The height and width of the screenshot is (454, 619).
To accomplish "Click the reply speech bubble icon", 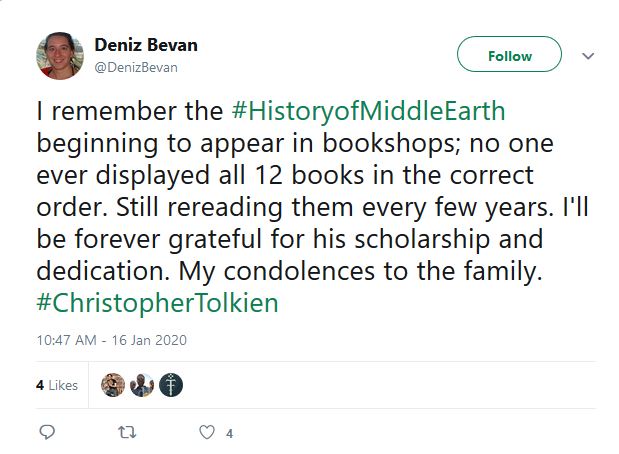I will pos(46,432).
